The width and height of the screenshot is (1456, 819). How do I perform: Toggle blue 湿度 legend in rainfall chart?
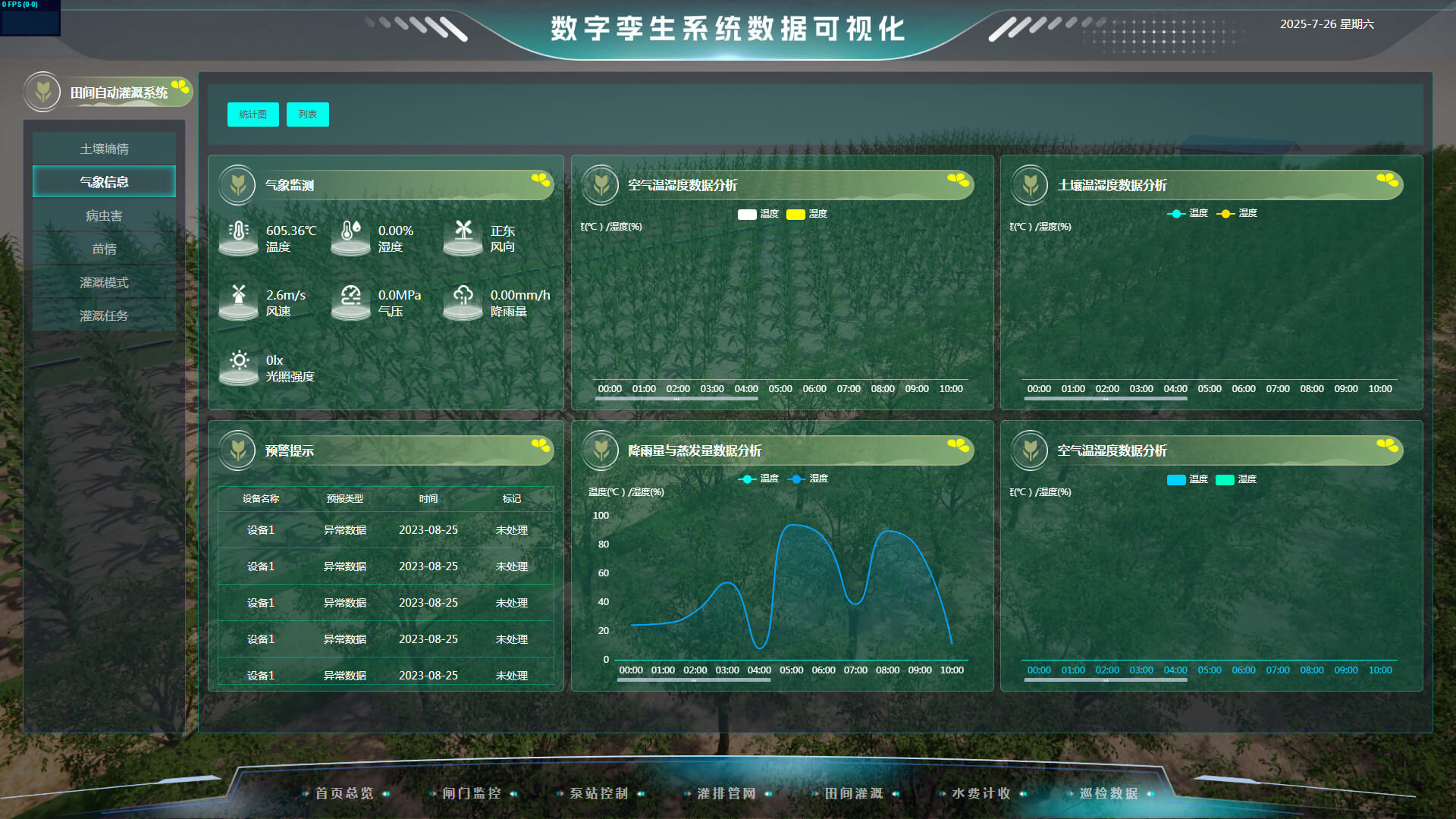click(x=797, y=479)
